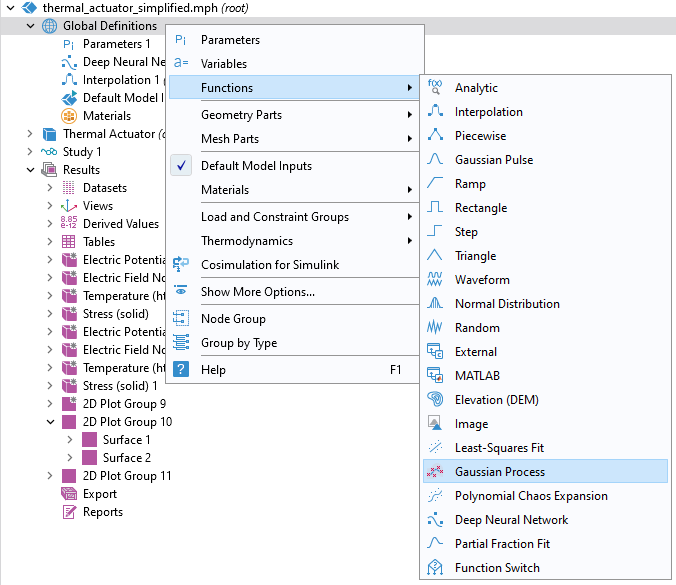Click the Image function icon
Viewport: 676px width, 585px height.
coord(435,423)
